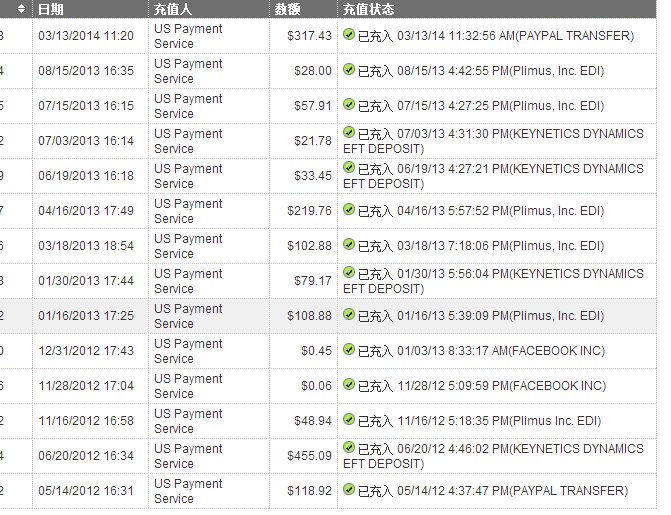Viewport: 671px width, 515px height.
Task: Click the $102.88 amount cell
Action: [x=309, y=246]
